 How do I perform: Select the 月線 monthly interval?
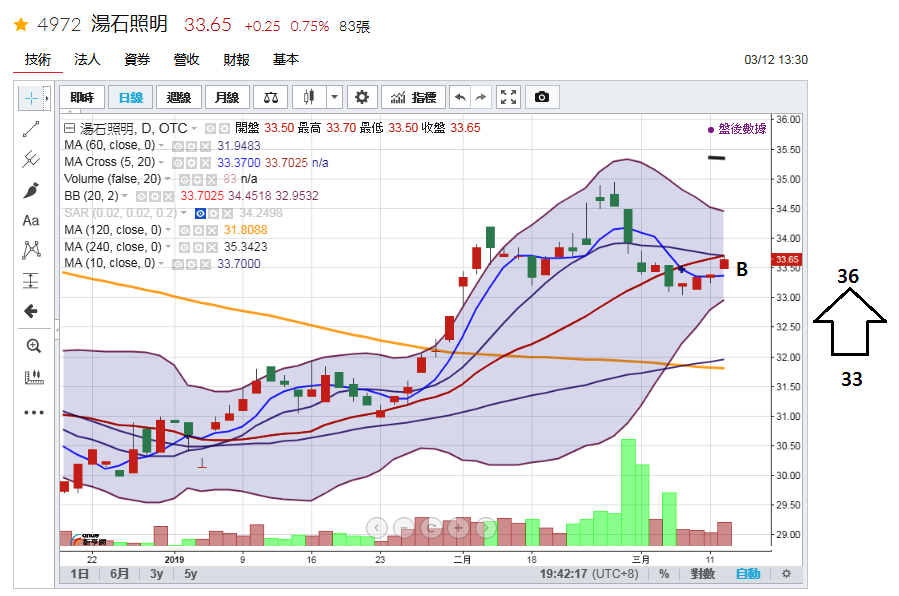227,97
